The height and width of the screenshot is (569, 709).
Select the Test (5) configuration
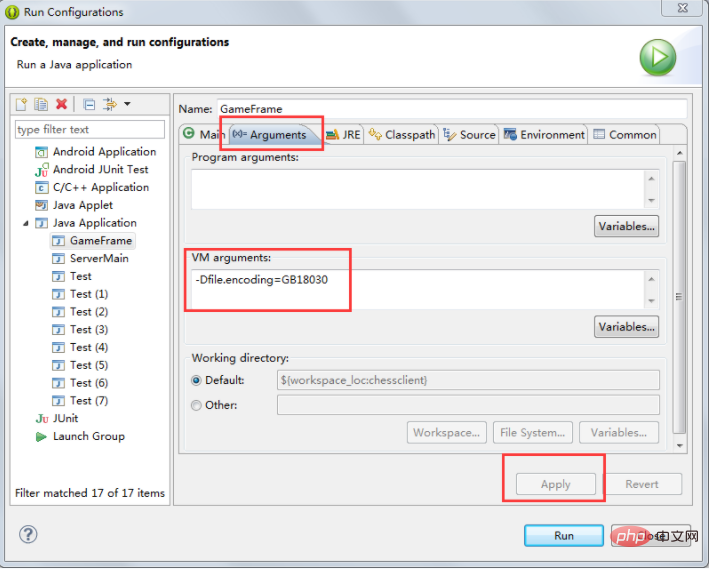coord(80,365)
